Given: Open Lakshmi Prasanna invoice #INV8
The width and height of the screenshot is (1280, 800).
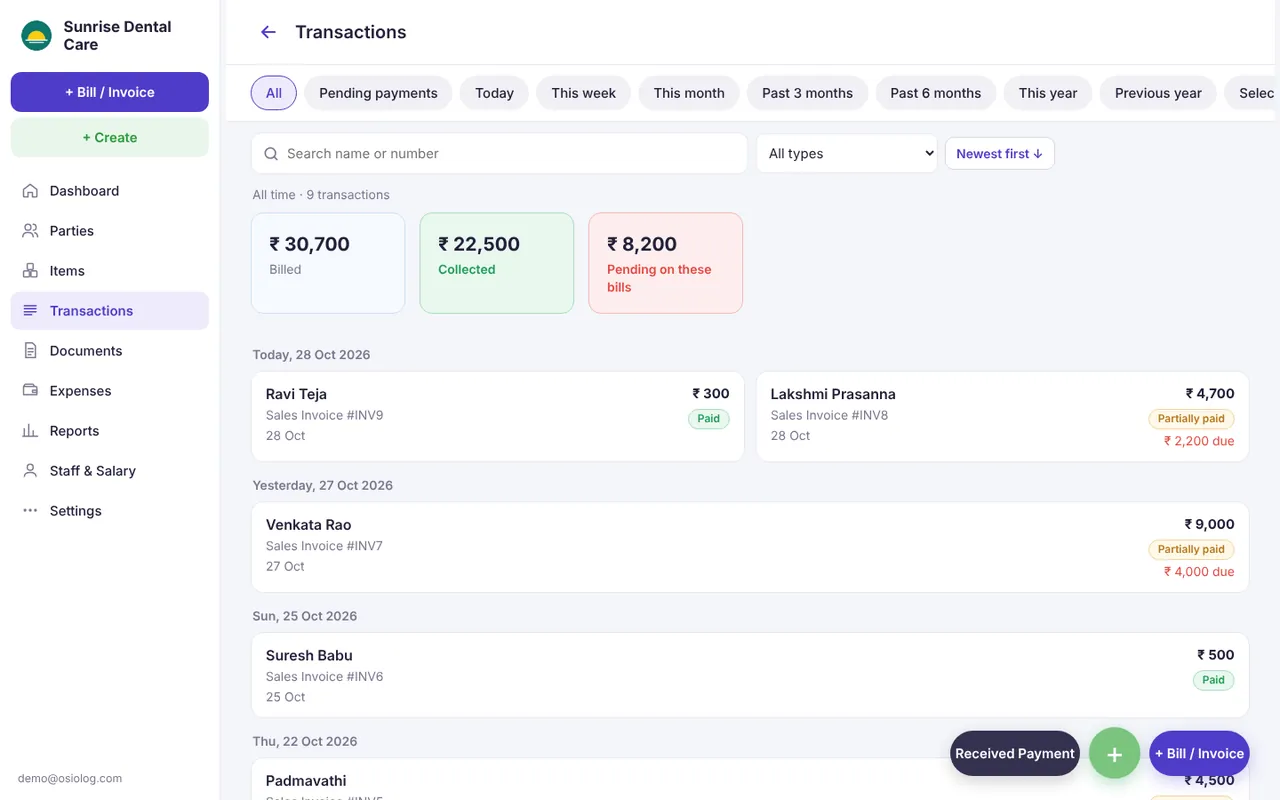Looking at the screenshot, I should coord(1002,416).
